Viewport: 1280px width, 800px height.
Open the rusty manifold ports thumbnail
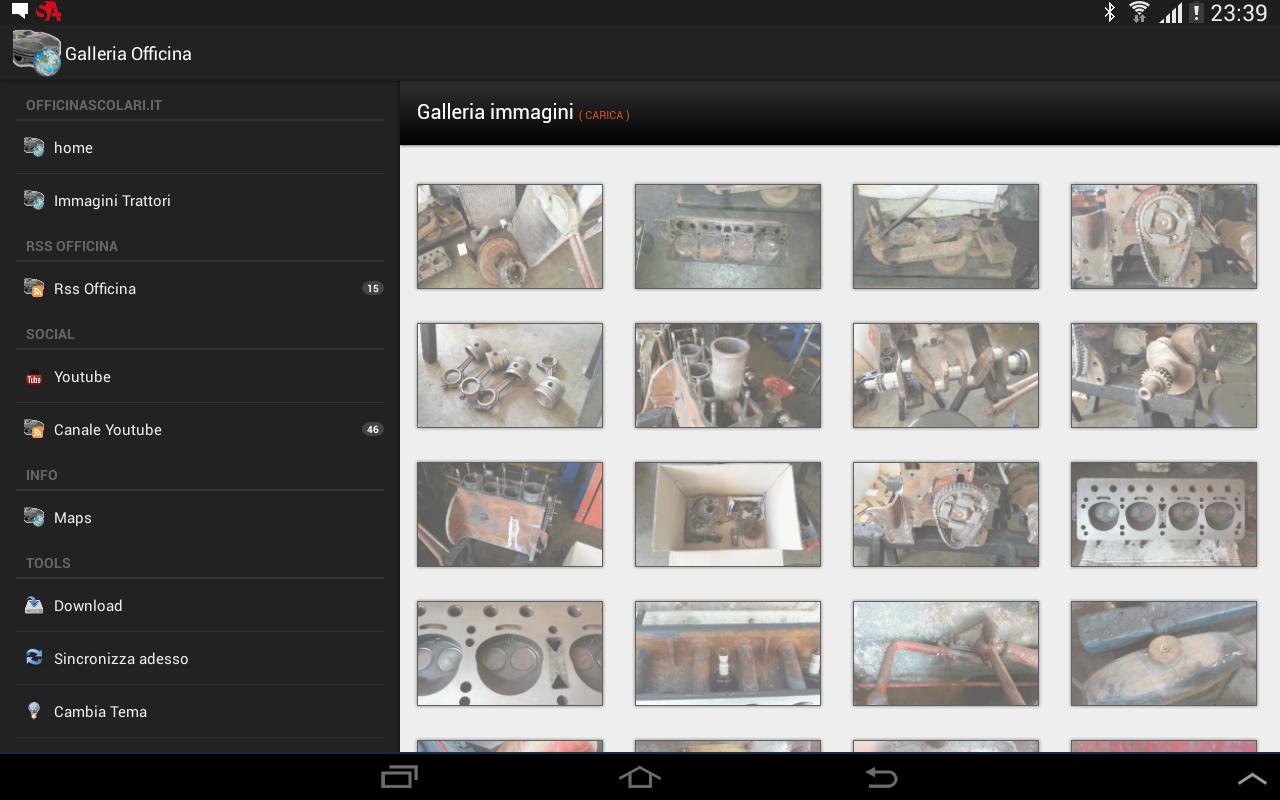coord(728,653)
